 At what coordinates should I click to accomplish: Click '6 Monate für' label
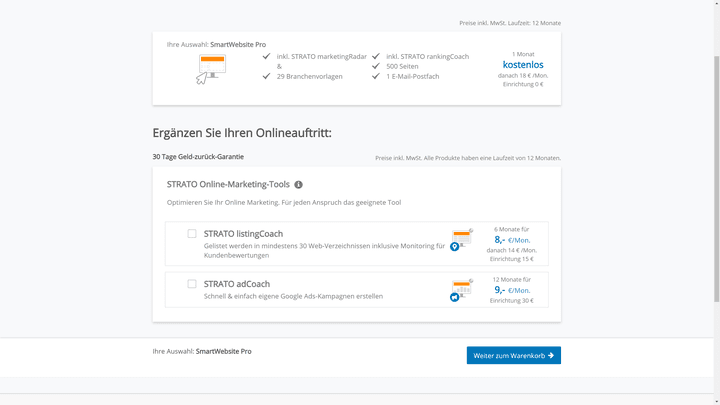512,229
